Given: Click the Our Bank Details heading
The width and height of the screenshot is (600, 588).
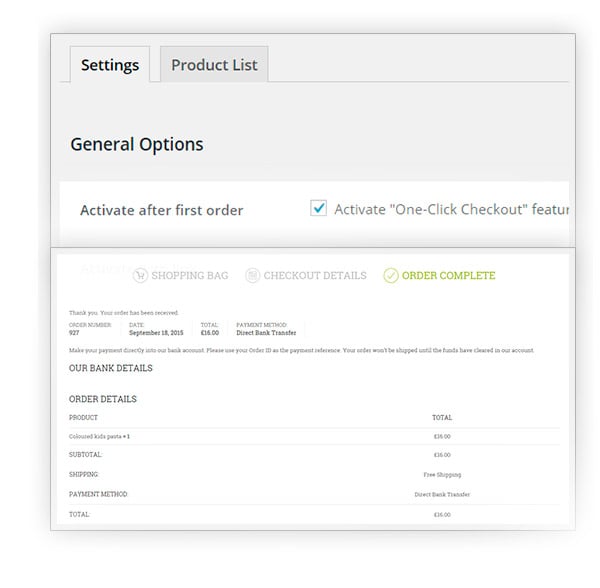Looking at the screenshot, I should click(x=111, y=368).
